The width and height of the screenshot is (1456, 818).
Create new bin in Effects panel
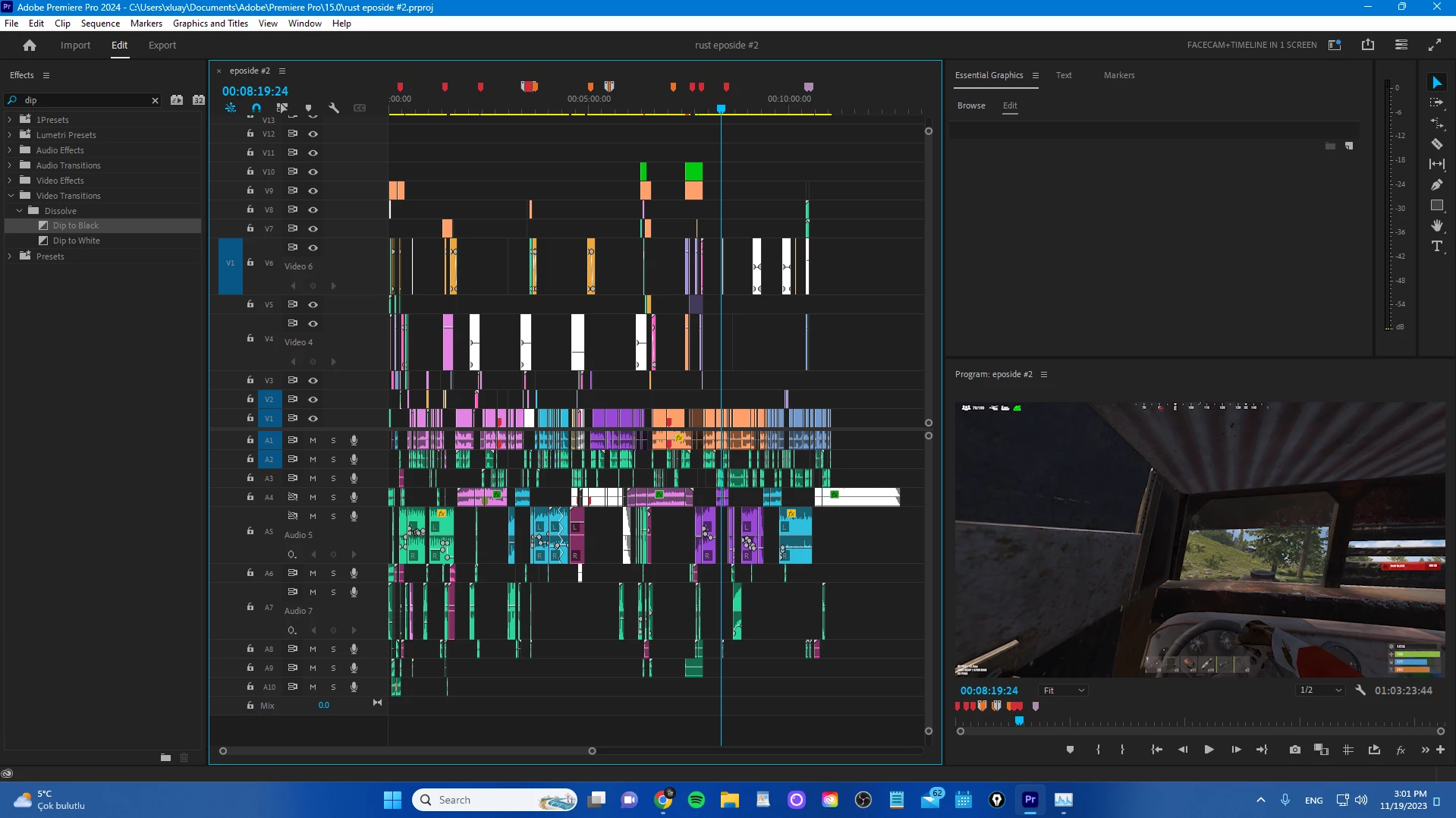click(x=165, y=757)
